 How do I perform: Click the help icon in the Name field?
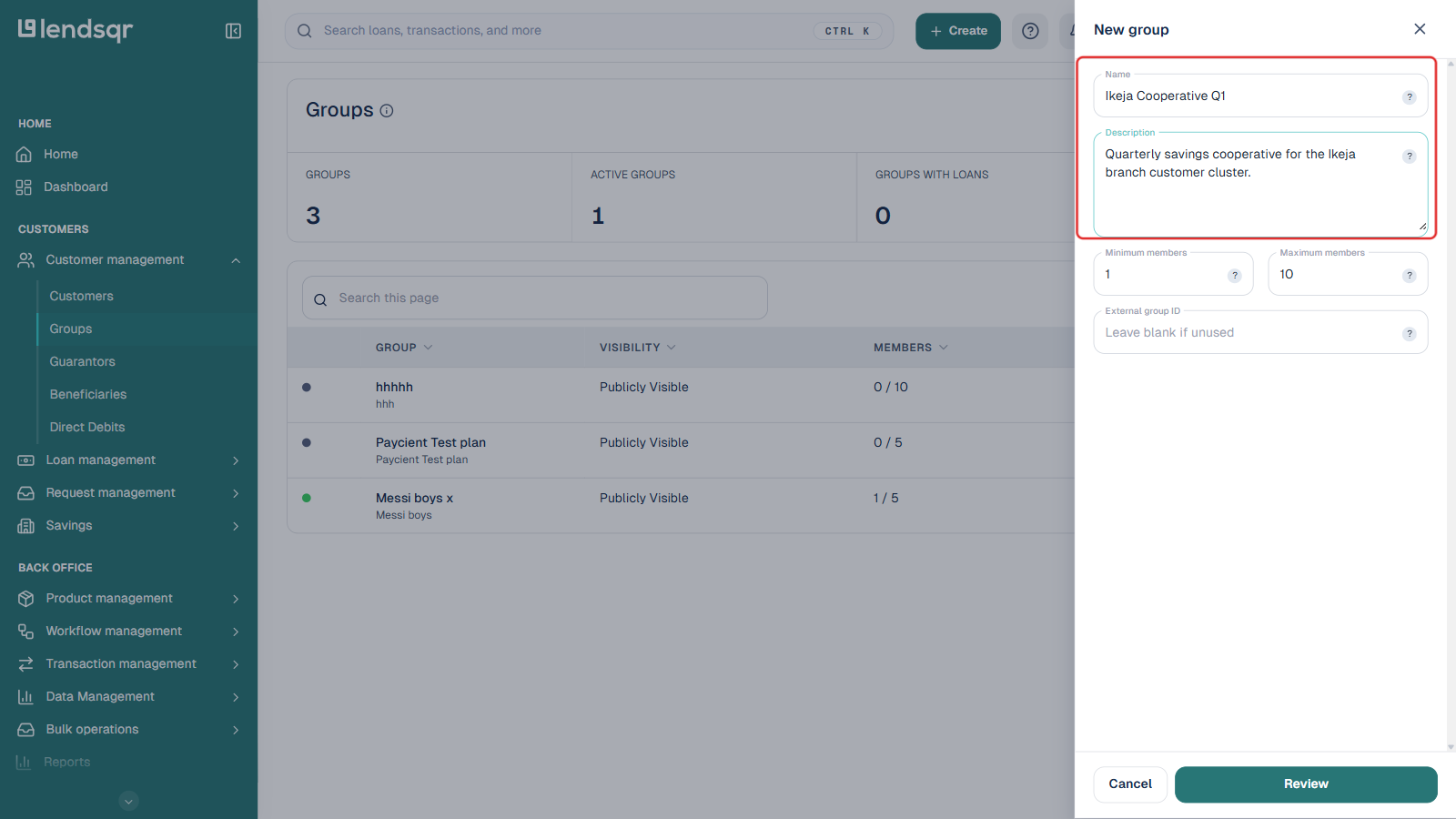click(1410, 97)
